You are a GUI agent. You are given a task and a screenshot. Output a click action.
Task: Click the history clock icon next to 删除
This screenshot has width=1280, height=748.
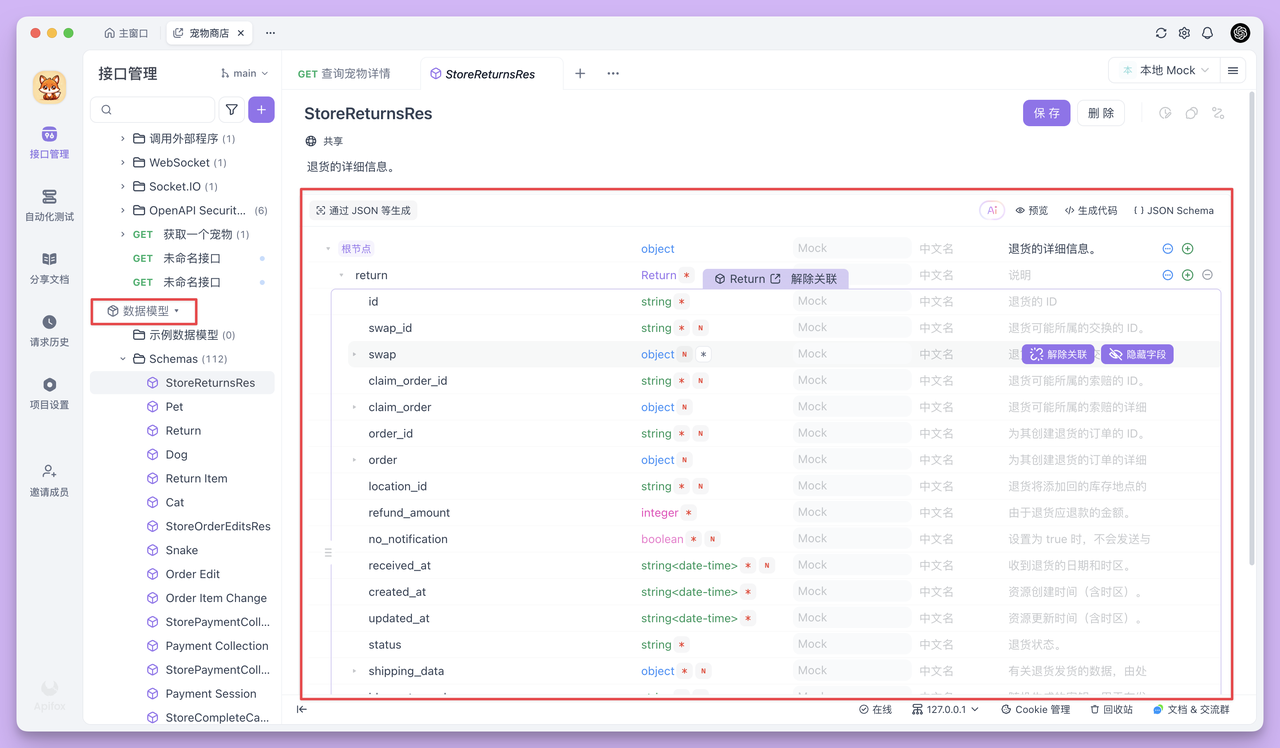pos(1165,113)
